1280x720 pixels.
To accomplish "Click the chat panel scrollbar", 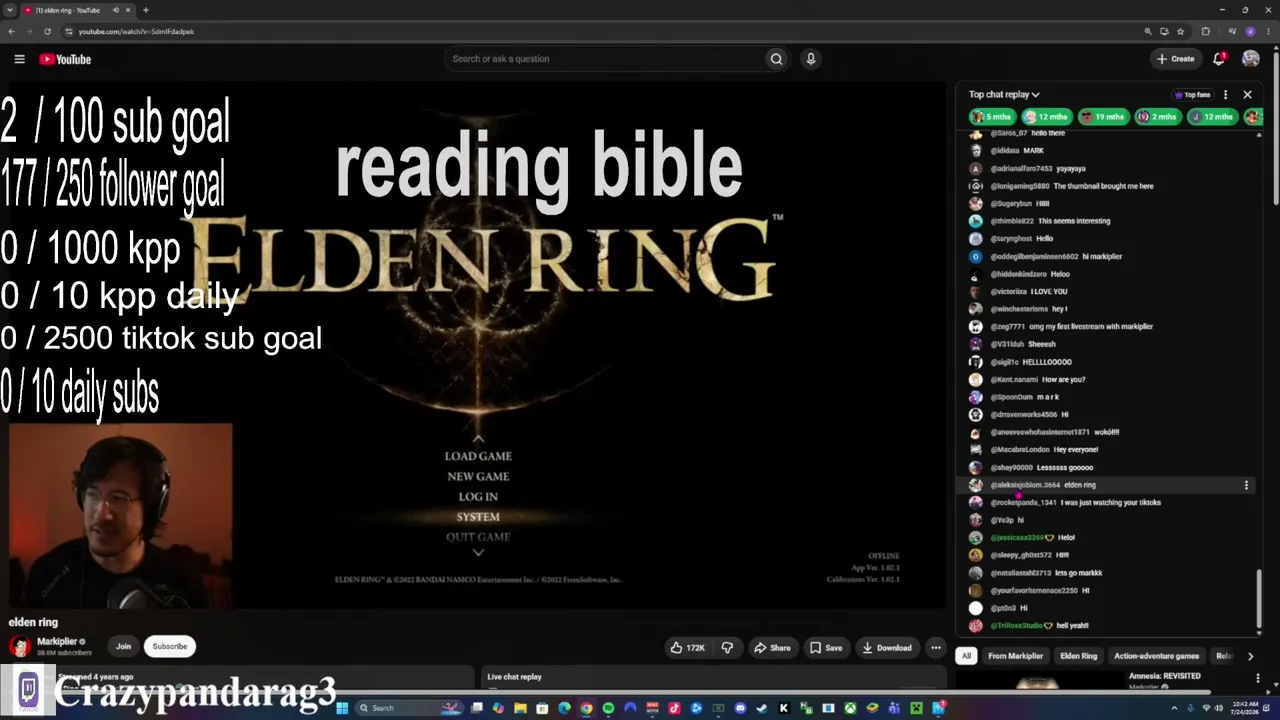I will pyautogui.click(x=1259, y=598).
